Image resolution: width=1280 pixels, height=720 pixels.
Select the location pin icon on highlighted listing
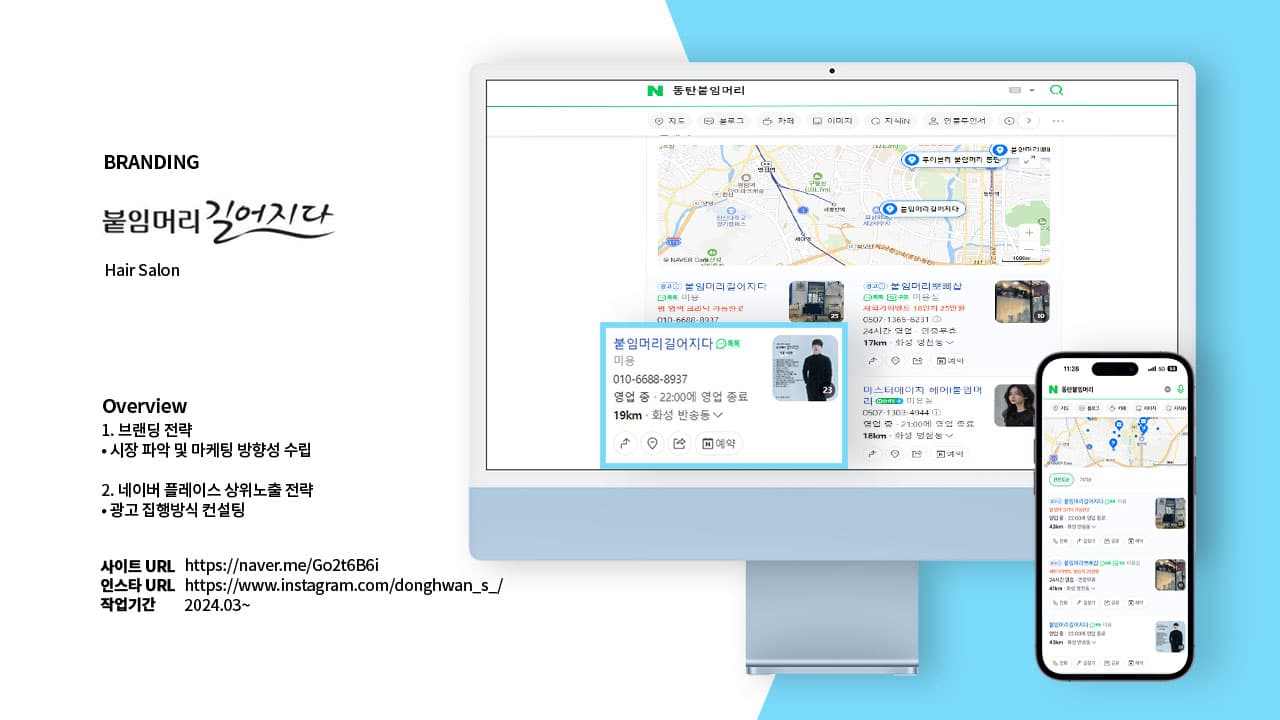click(x=653, y=444)
